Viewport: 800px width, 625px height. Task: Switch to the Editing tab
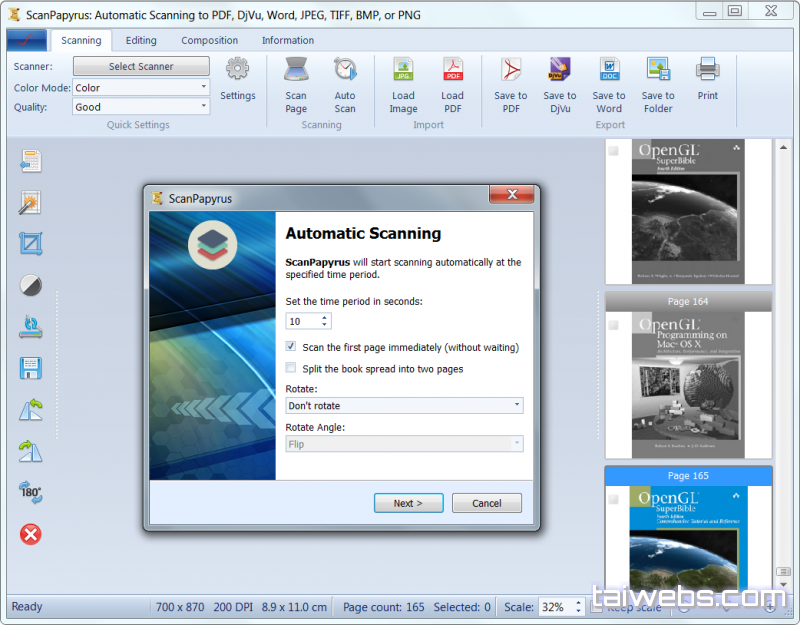(x=141, y=41)
